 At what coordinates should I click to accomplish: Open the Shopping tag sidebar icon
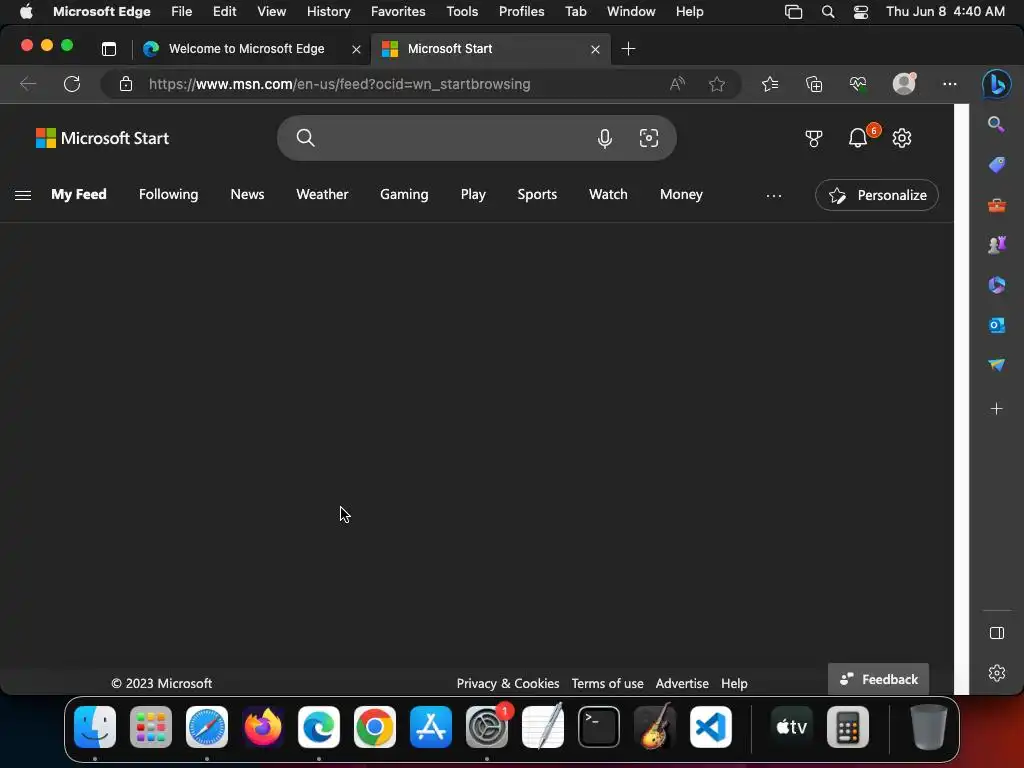tap(997, 165)
